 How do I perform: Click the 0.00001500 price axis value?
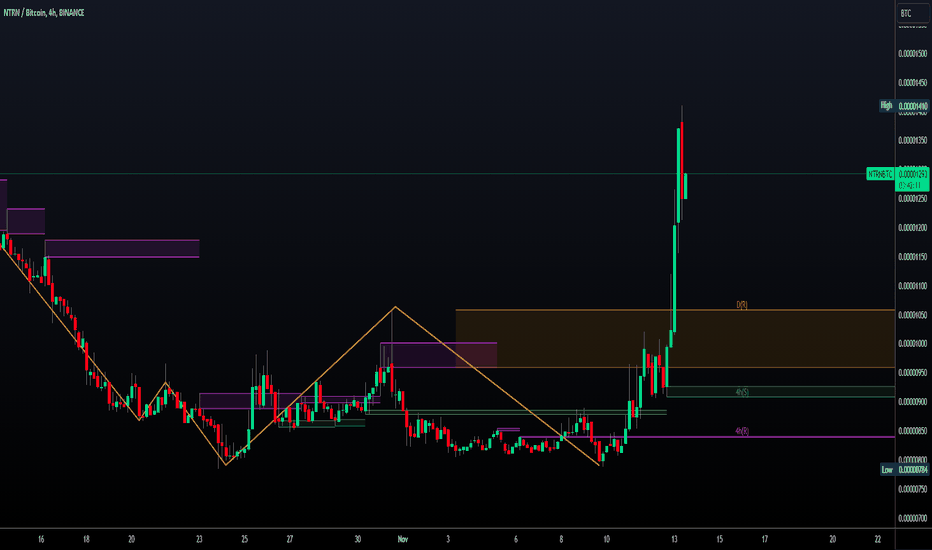coord(912,54)
